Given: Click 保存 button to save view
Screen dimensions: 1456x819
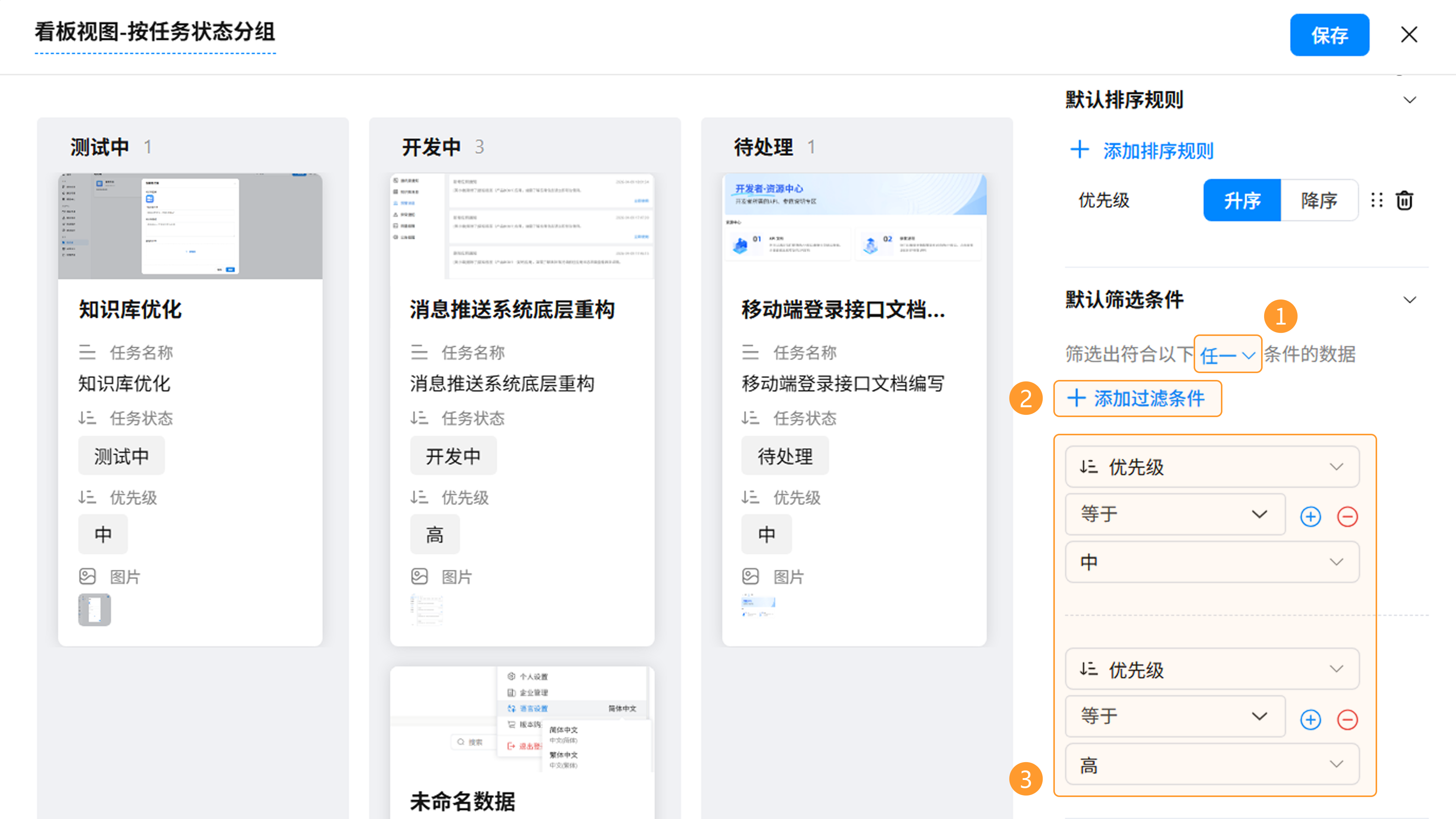Looking at the screenshot, I should (1329, 35).
